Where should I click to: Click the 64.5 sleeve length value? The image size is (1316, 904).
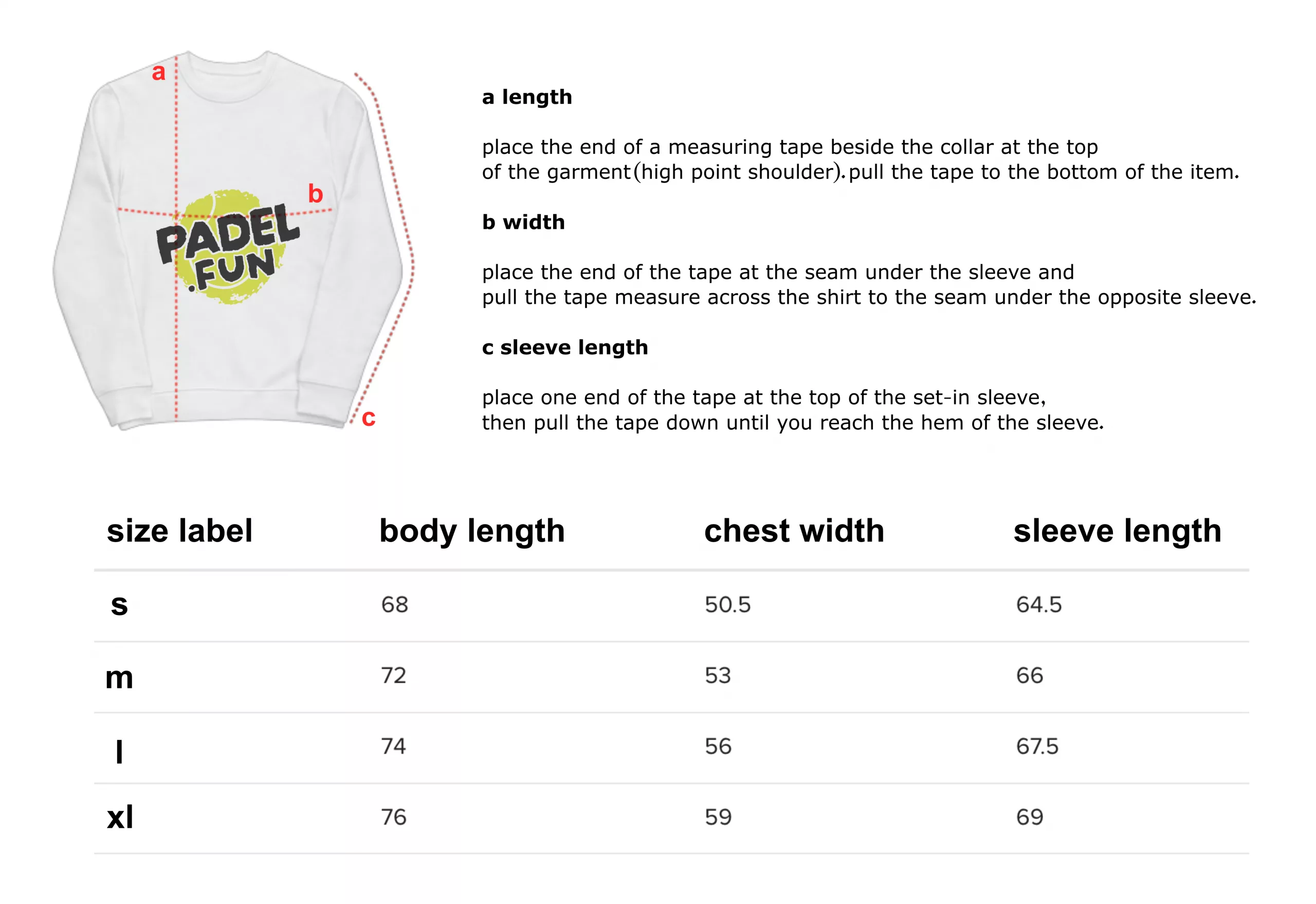click(1038, 604)
